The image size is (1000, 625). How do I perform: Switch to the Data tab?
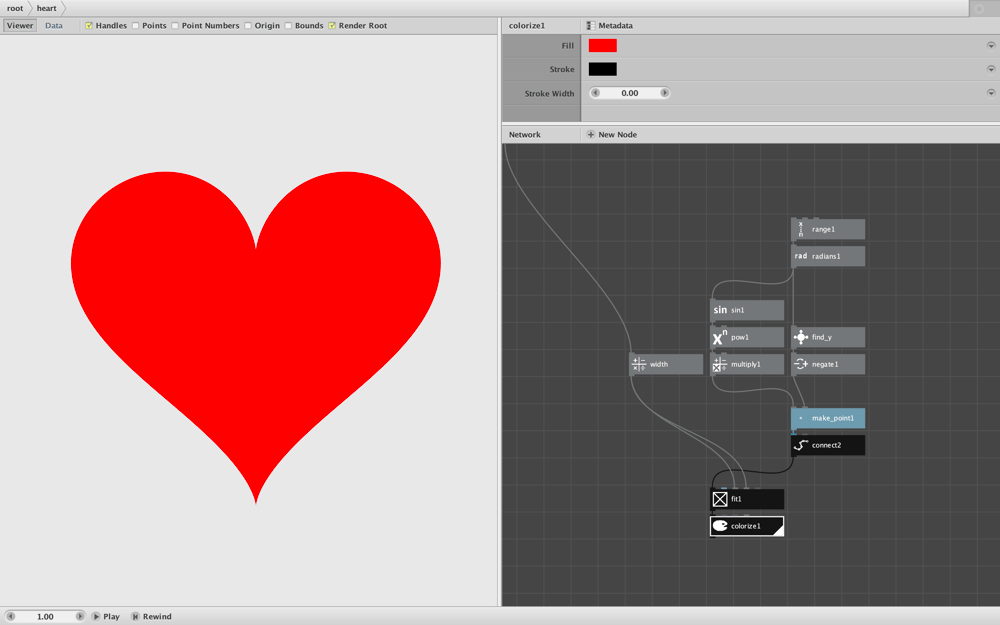pos(54,26)
